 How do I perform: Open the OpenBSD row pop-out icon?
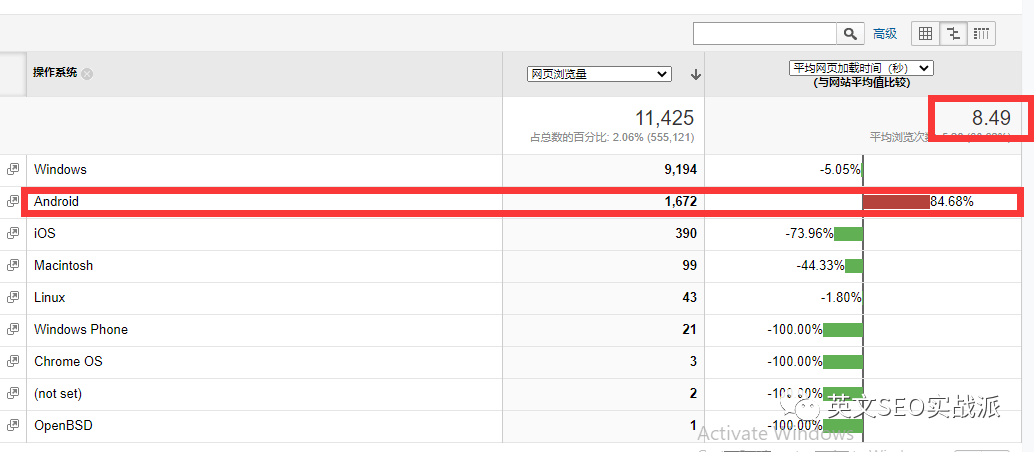(x=13, y=426)
